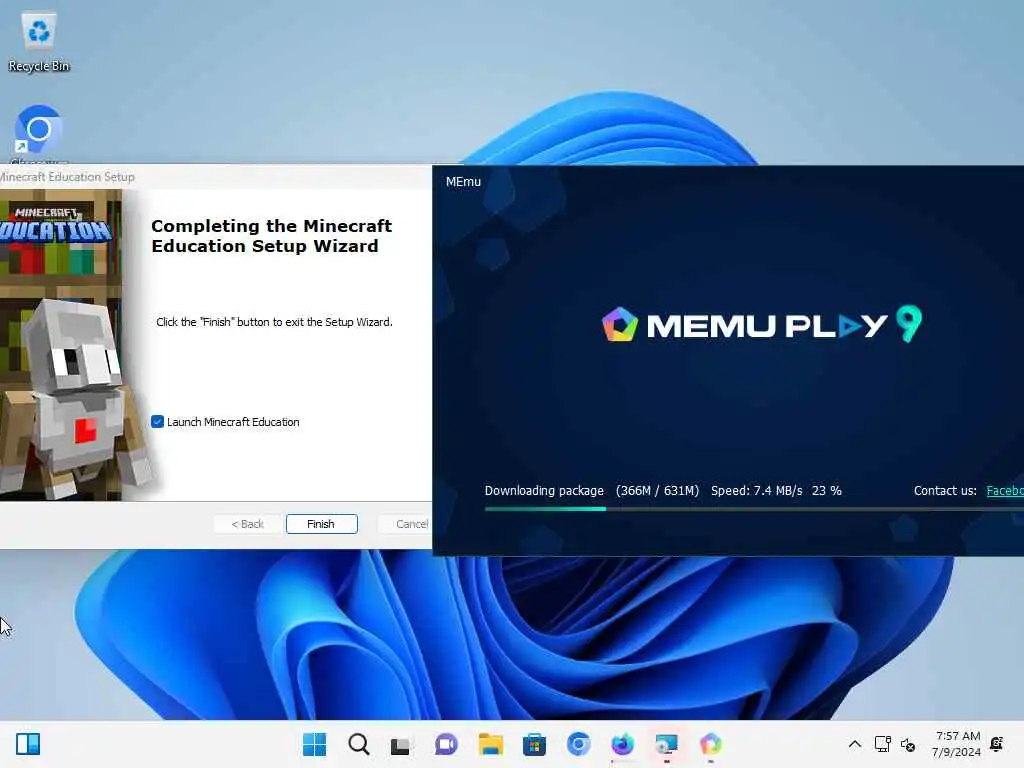Click the Minecraft Education Setup title bar
1024x768 pixels.
pos(216,177)
